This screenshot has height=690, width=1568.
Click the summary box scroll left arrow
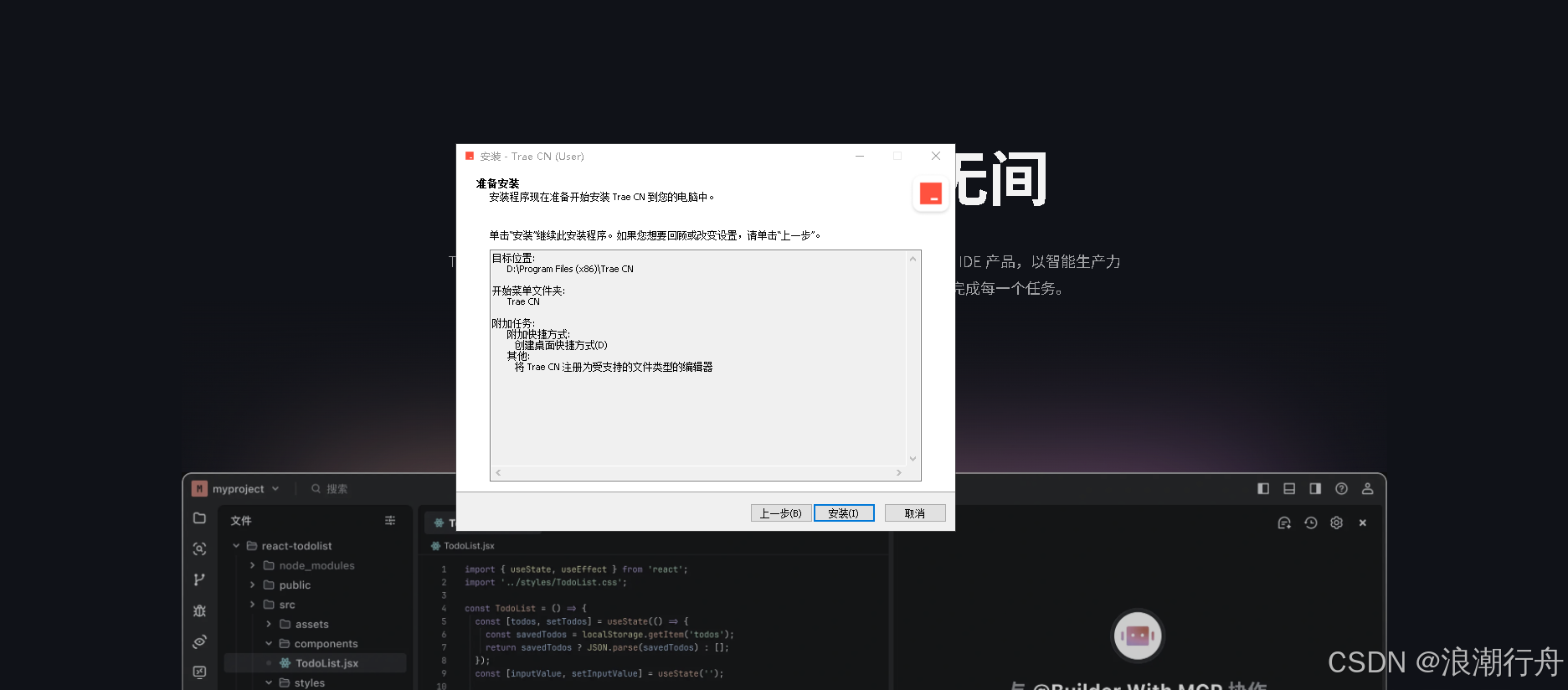(499, 473)
